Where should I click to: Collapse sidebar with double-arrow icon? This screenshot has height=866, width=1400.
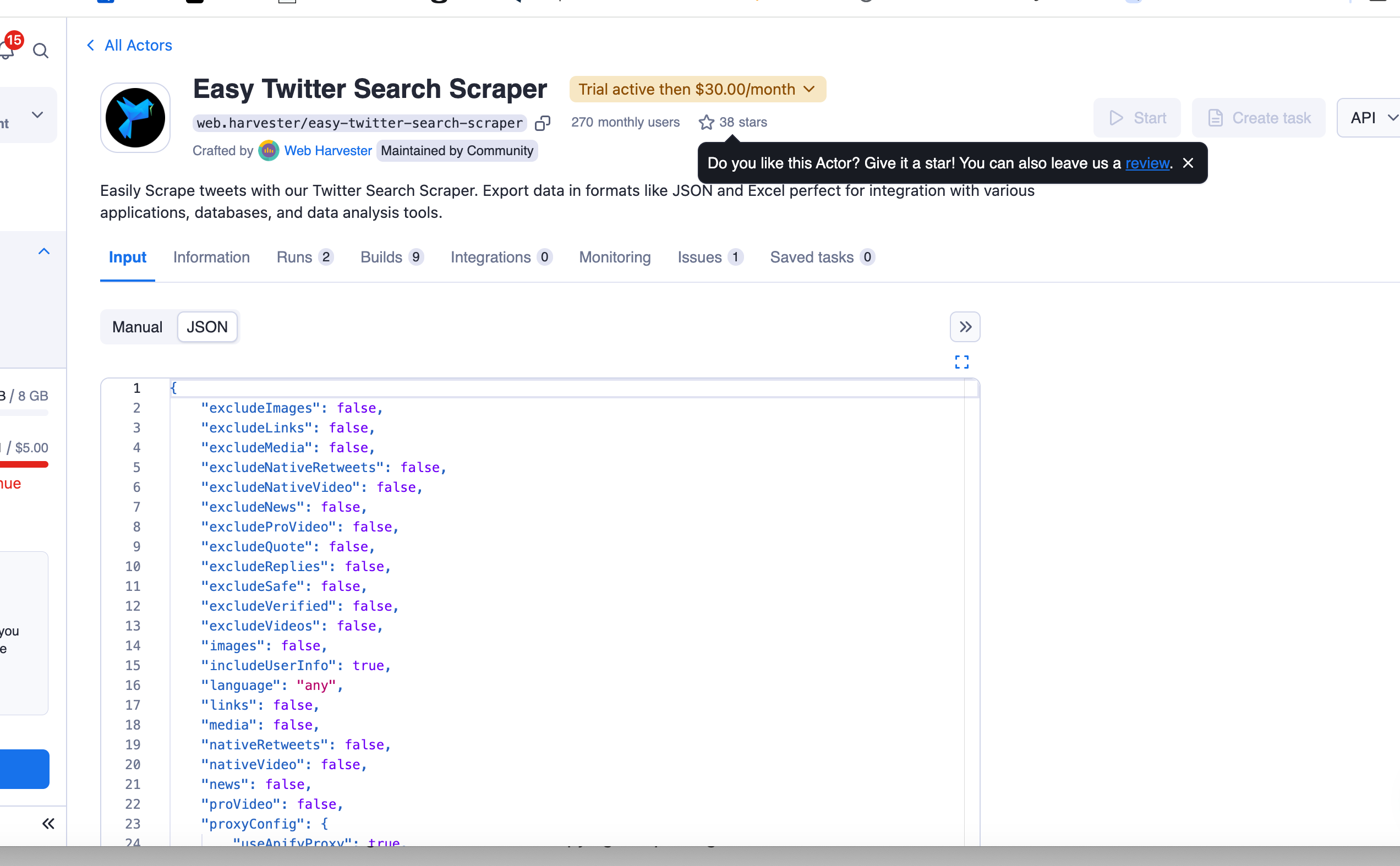coord(48,824)
